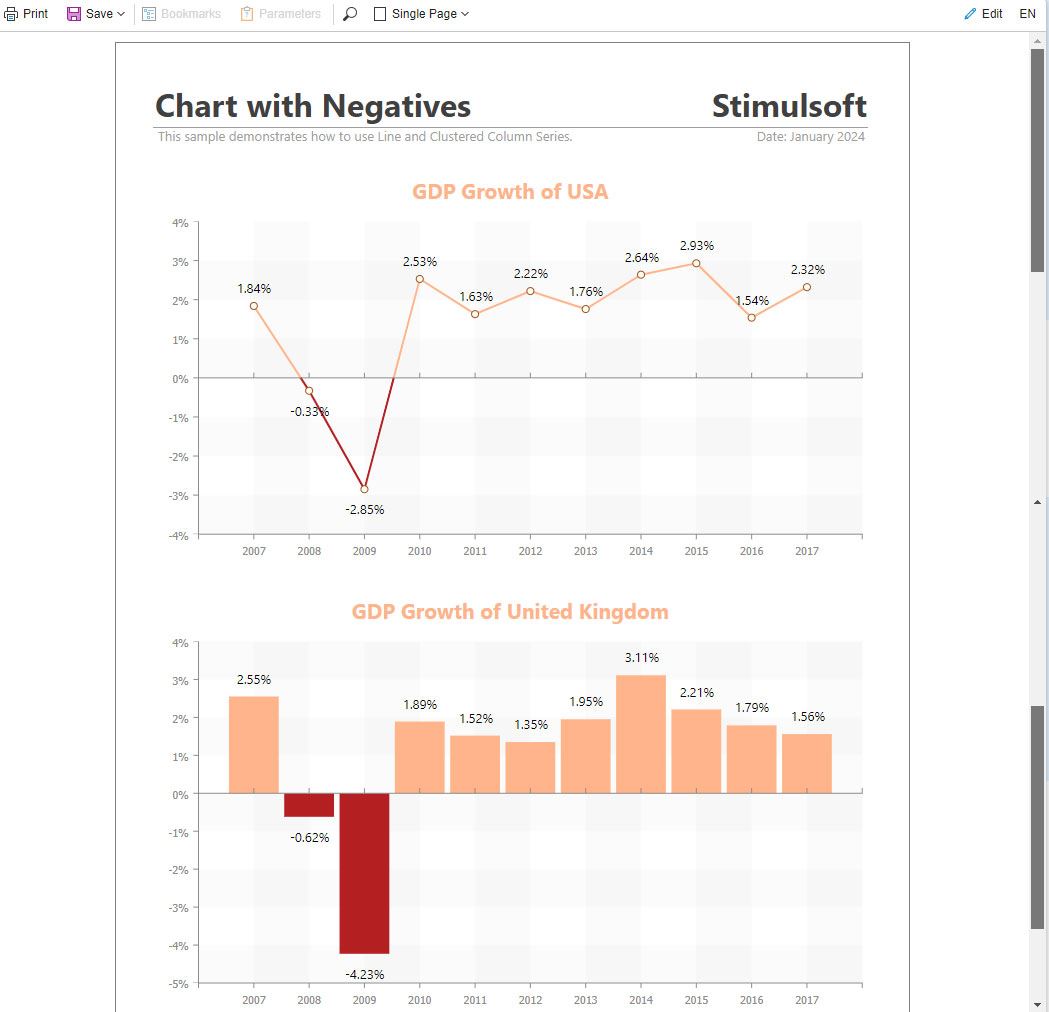
Task: Click the vertical scrollbar thumb at top
Action: click(x=1037, y=161)
